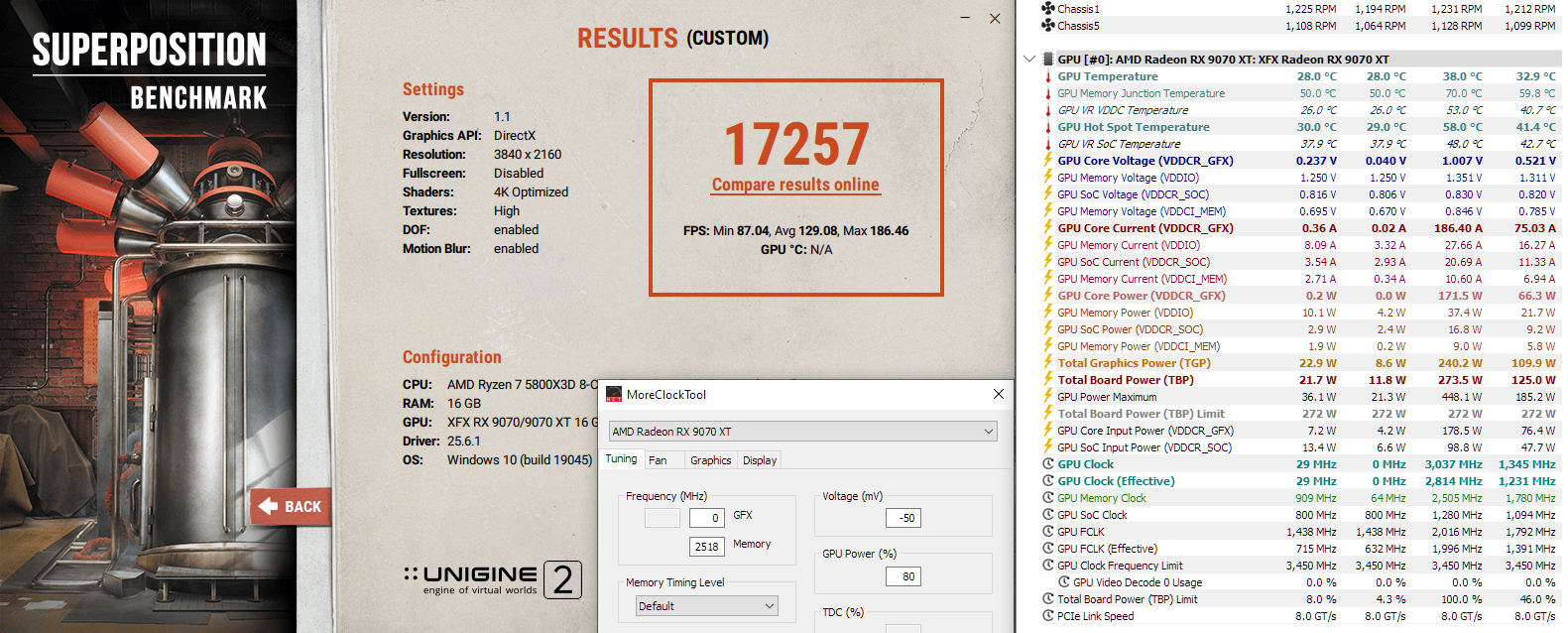
Task: Click the GPU chip icon in the GPU [#0] header
Action: tap(1048, 60)
